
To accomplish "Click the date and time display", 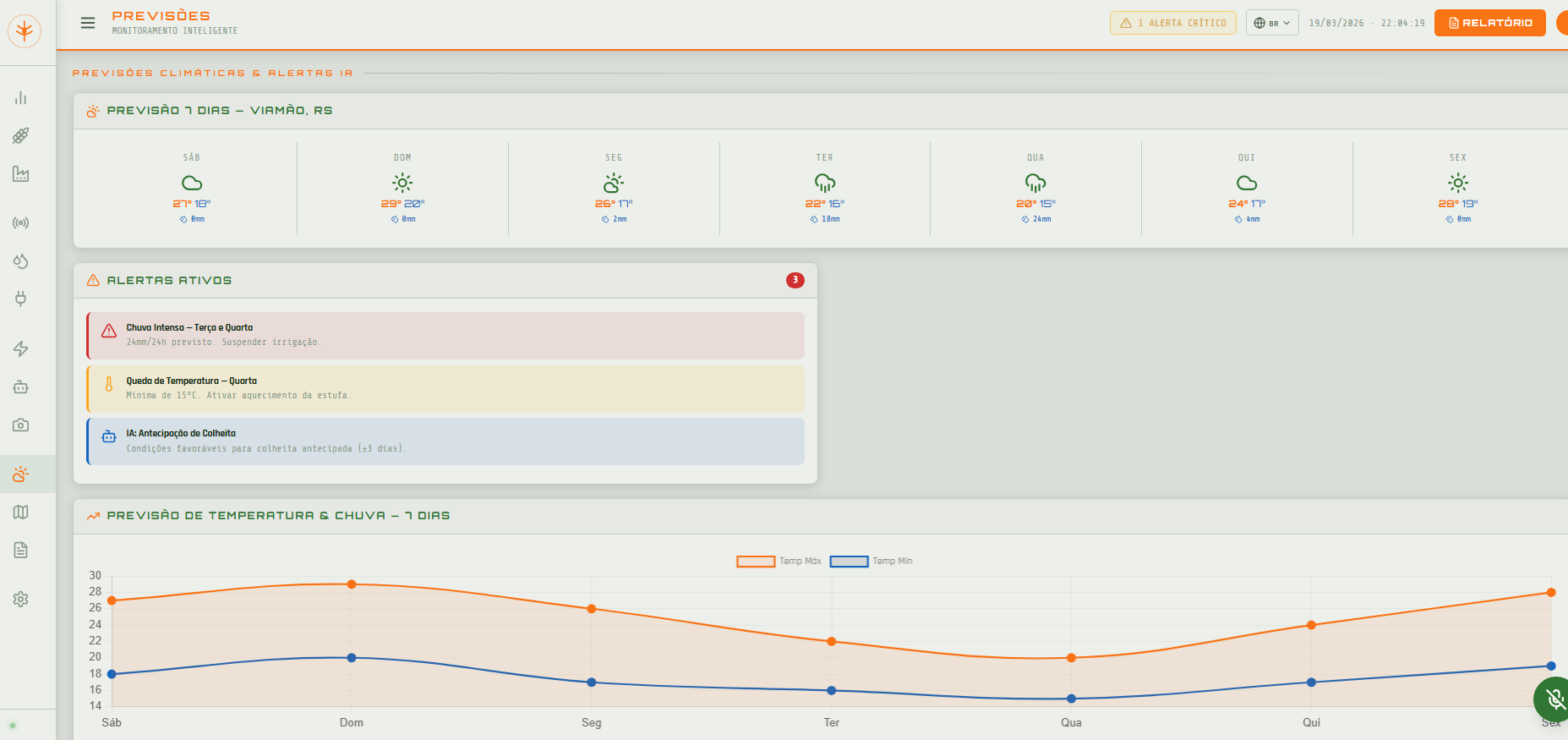I will (x=1367, y=23).
